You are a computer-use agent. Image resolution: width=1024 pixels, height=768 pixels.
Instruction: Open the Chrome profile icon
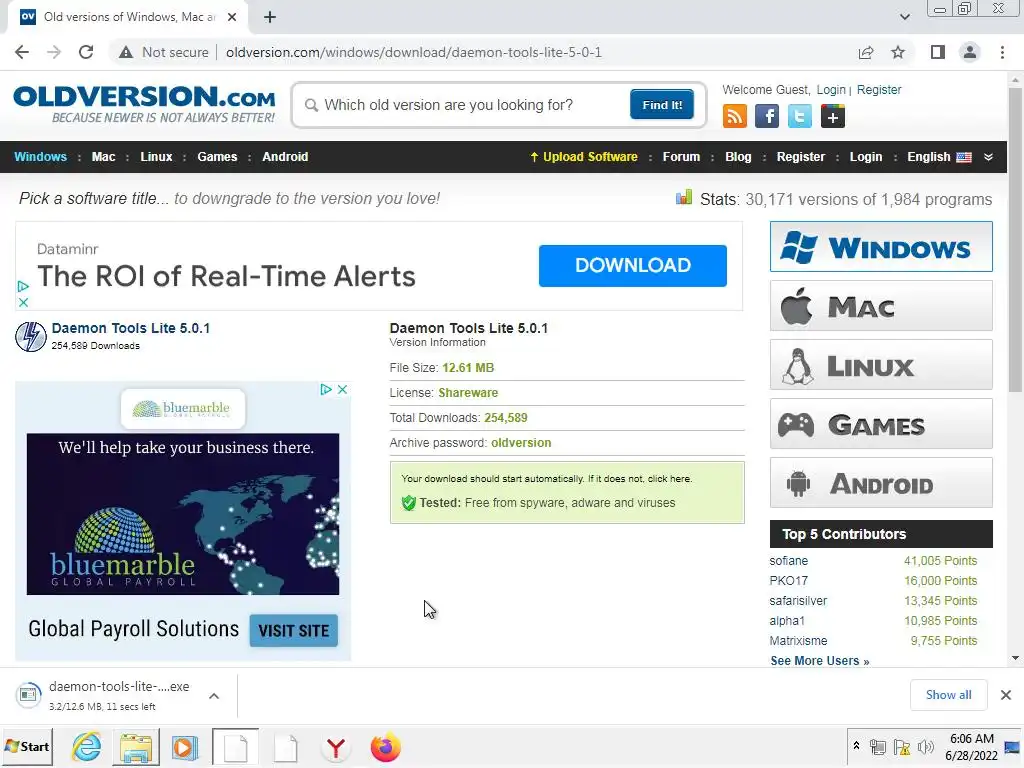coord(970,52)
